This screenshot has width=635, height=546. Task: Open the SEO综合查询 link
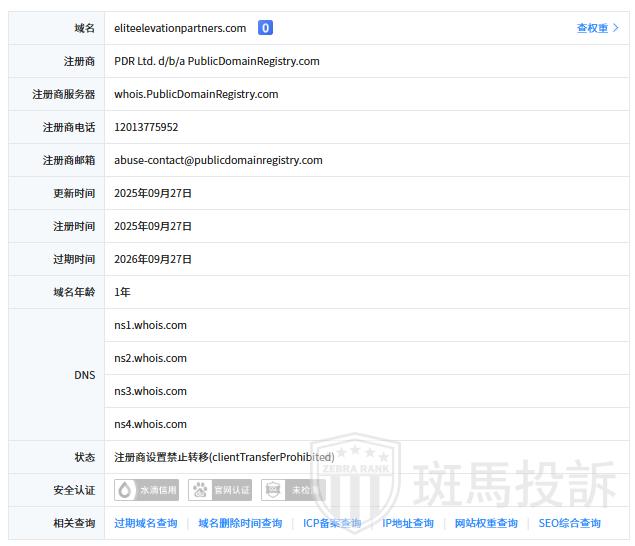(x=569, y=523)
